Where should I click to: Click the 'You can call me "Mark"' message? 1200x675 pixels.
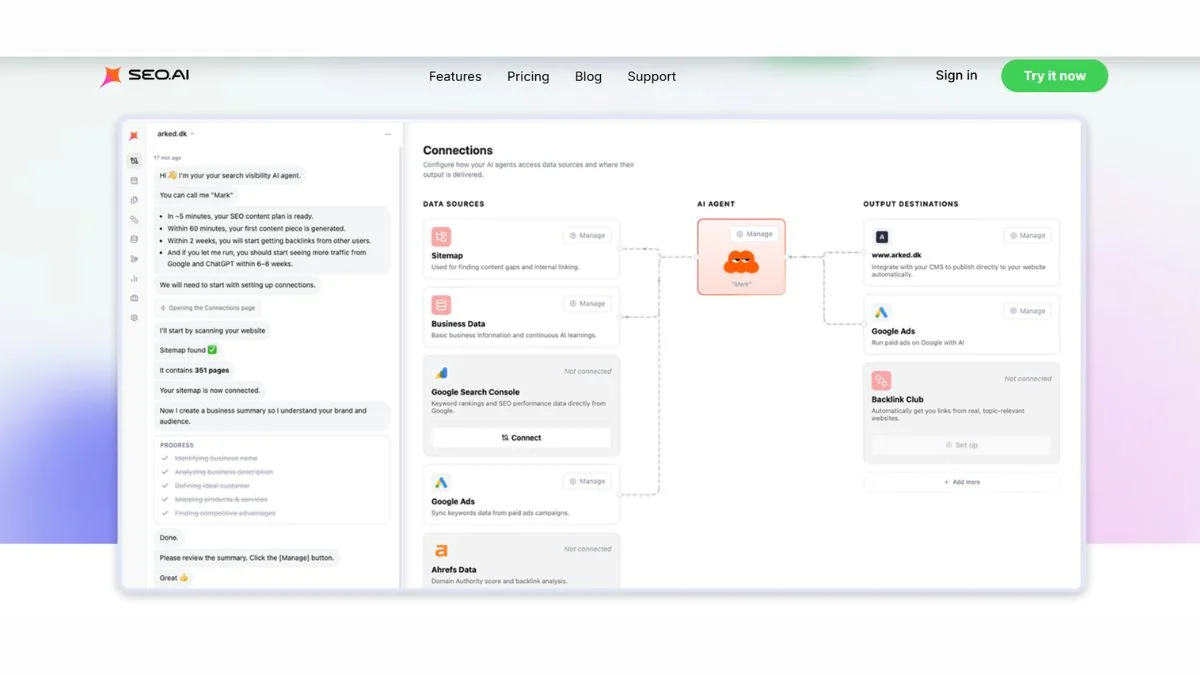point(196,195)
